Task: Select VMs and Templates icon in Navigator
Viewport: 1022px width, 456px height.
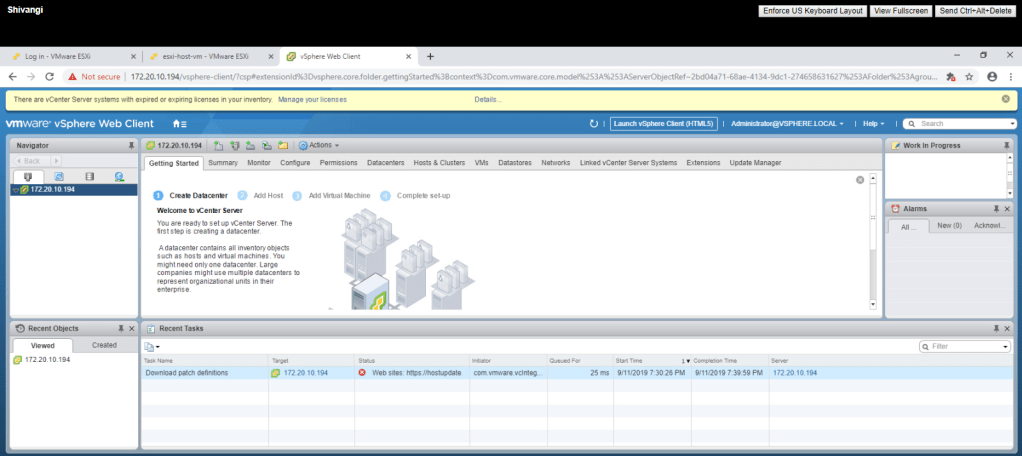Action: [58, 176]
